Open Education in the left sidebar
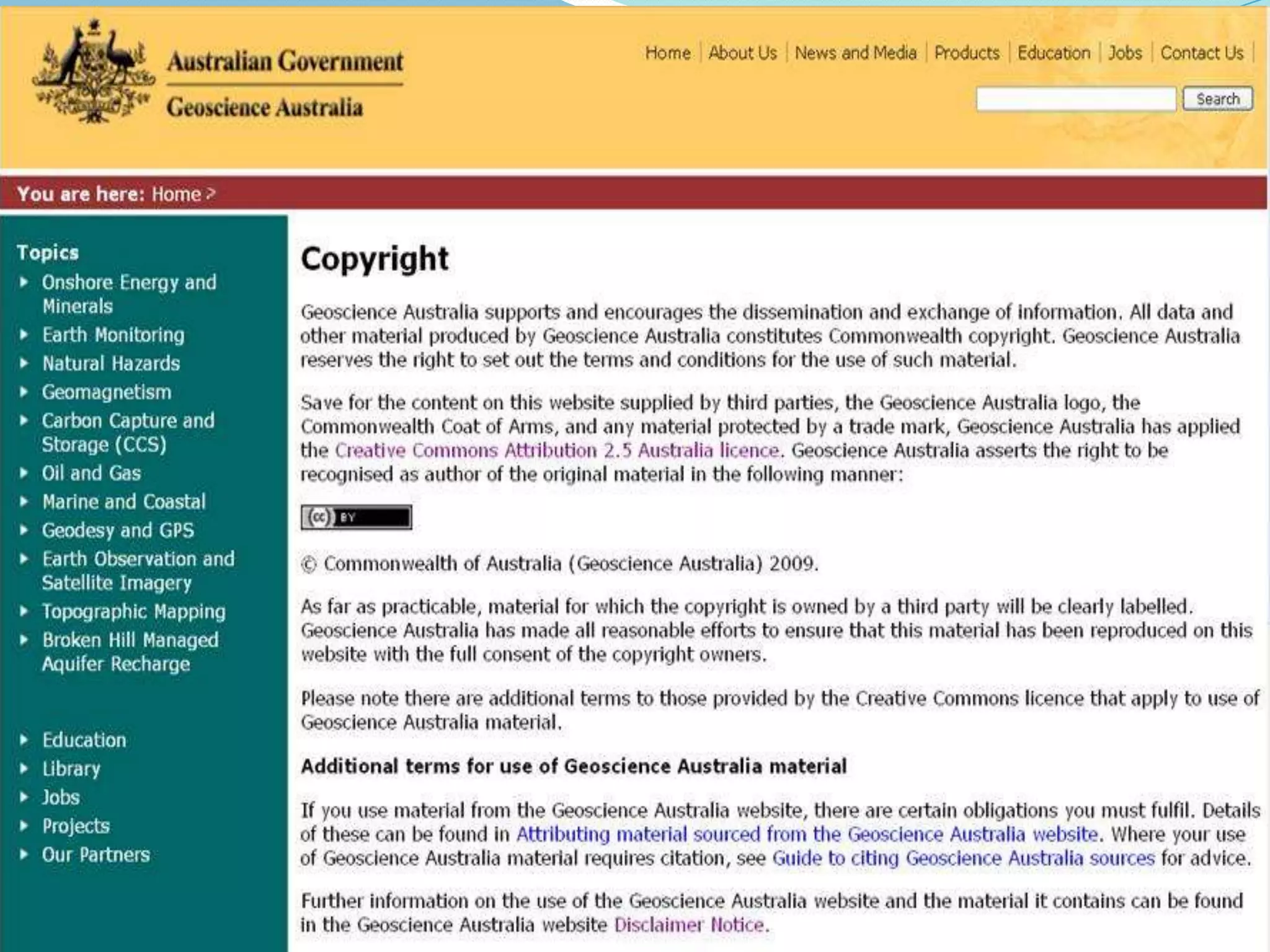Image resolution: width=1270 pixels, height=952 pixels. [84, 740]
